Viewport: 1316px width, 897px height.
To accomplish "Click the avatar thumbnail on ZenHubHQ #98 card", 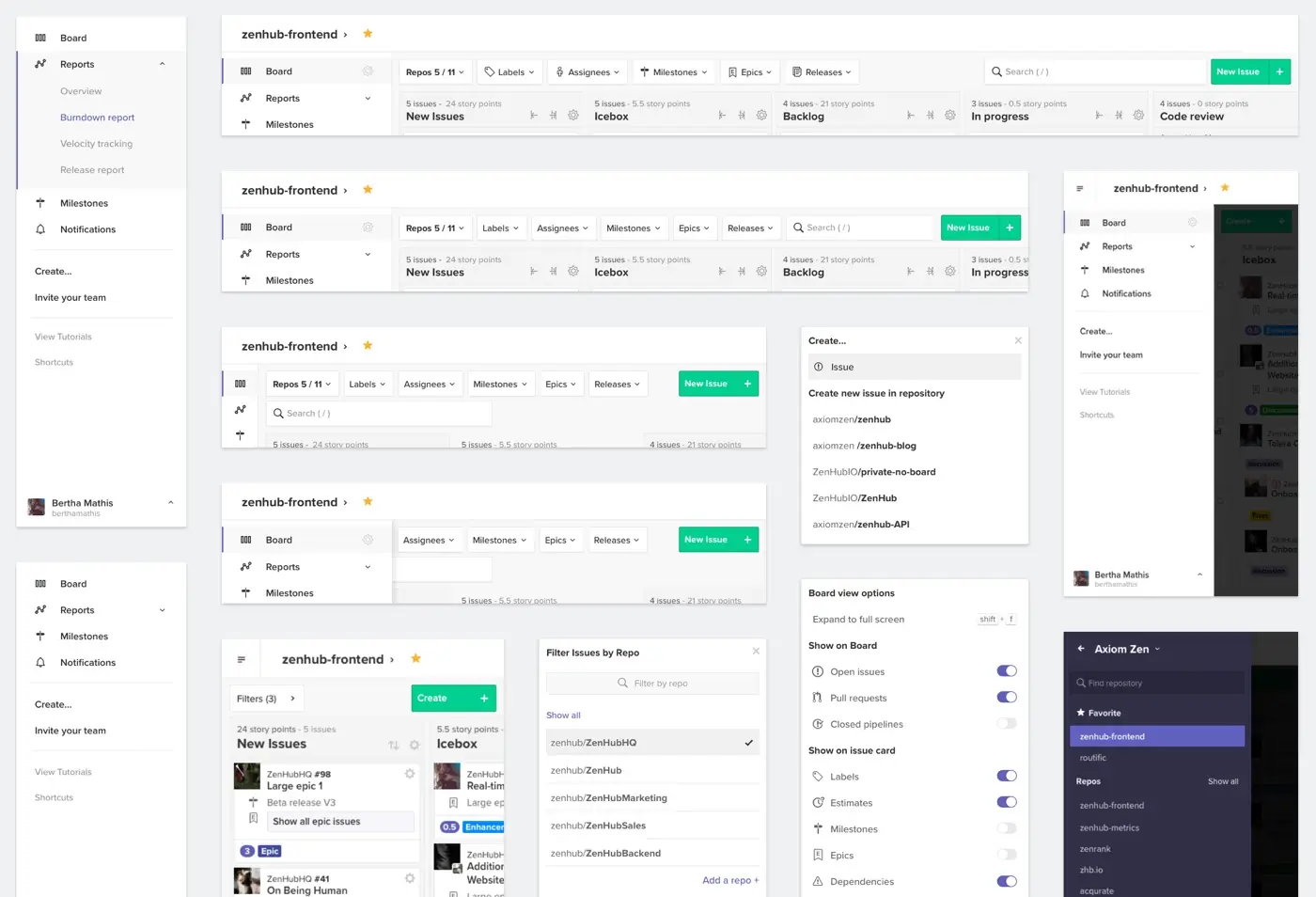I will (x=247, y=776).
